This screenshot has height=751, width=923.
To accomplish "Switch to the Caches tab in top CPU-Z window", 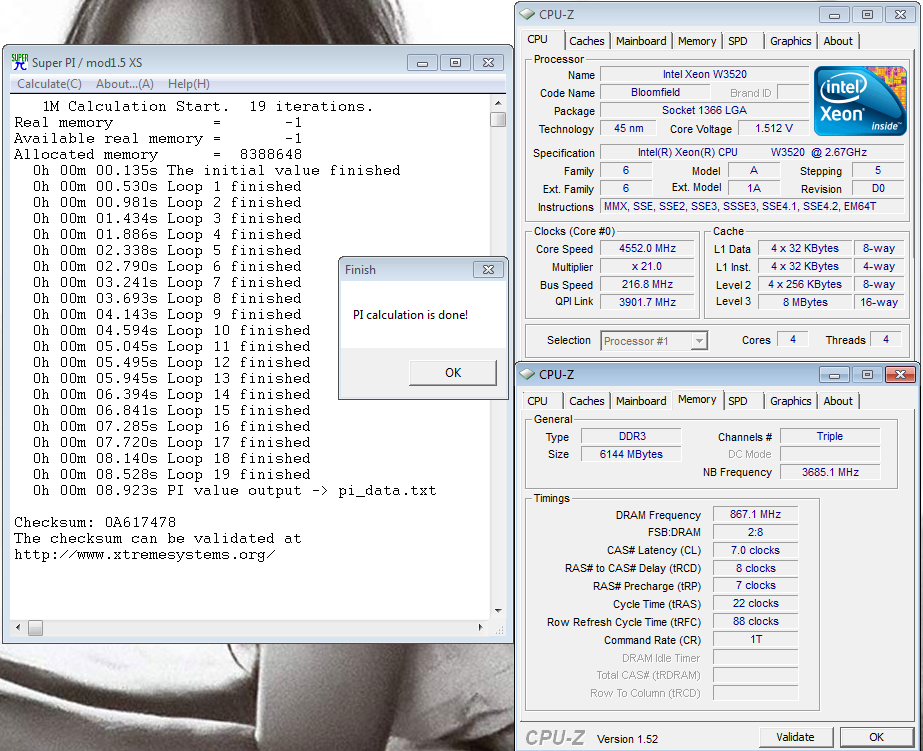I will pos(587,41).
